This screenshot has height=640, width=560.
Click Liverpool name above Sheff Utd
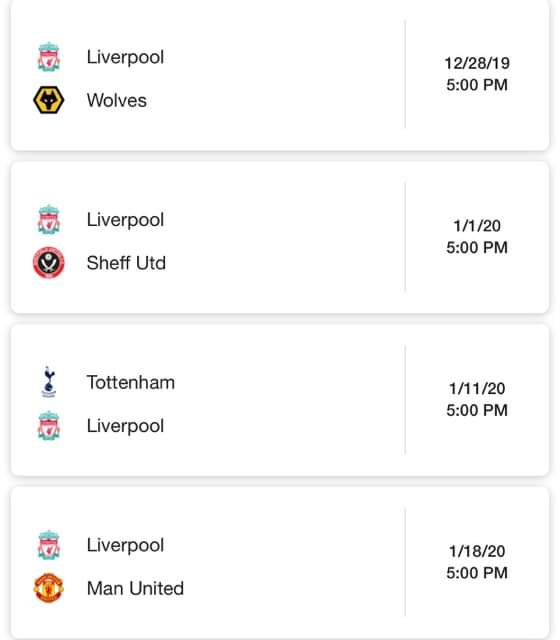(x=125, y=220)
